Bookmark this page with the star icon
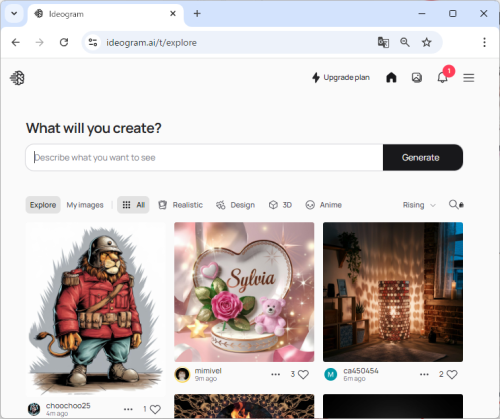 pos(426,42)
